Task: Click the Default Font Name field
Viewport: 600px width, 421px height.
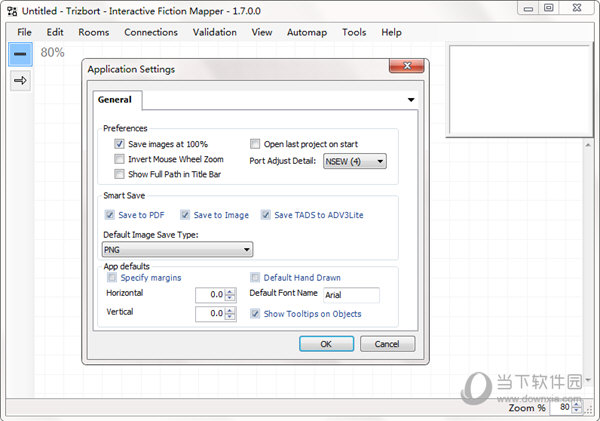Action: [351, 295]
